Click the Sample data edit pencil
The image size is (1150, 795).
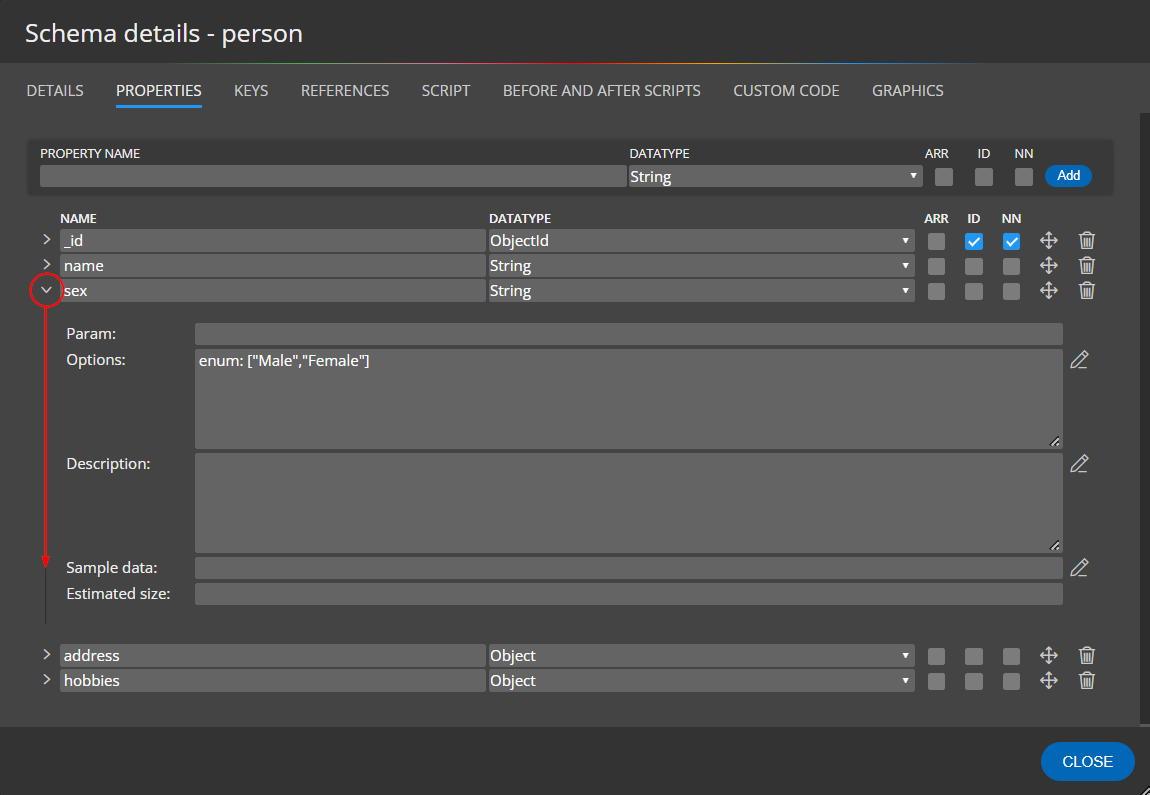pyautogui.click(x=1079, y=568)
